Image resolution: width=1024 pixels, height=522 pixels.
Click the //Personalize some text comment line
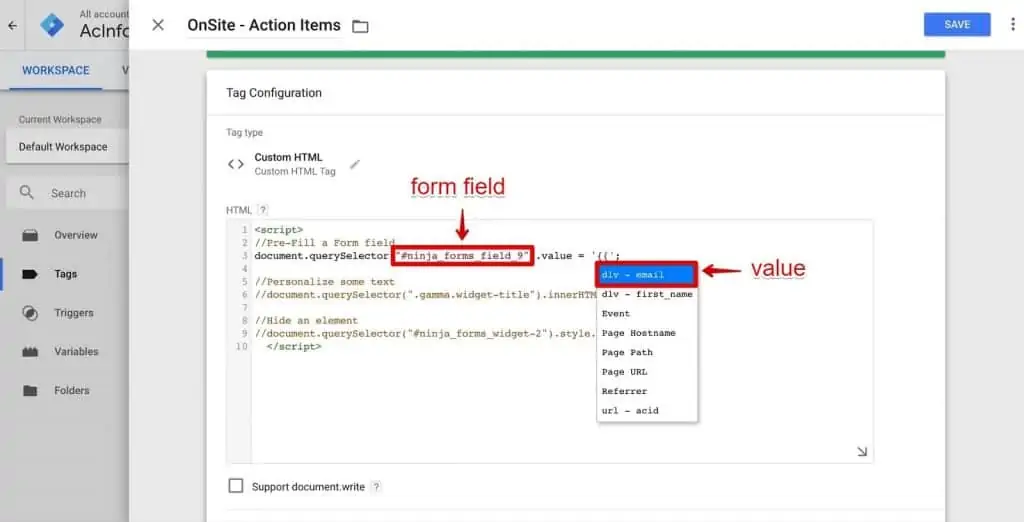click(x=325, y=282)
